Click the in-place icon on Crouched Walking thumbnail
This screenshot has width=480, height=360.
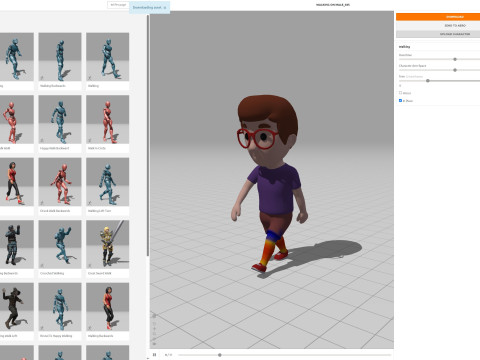pos(42,265)
